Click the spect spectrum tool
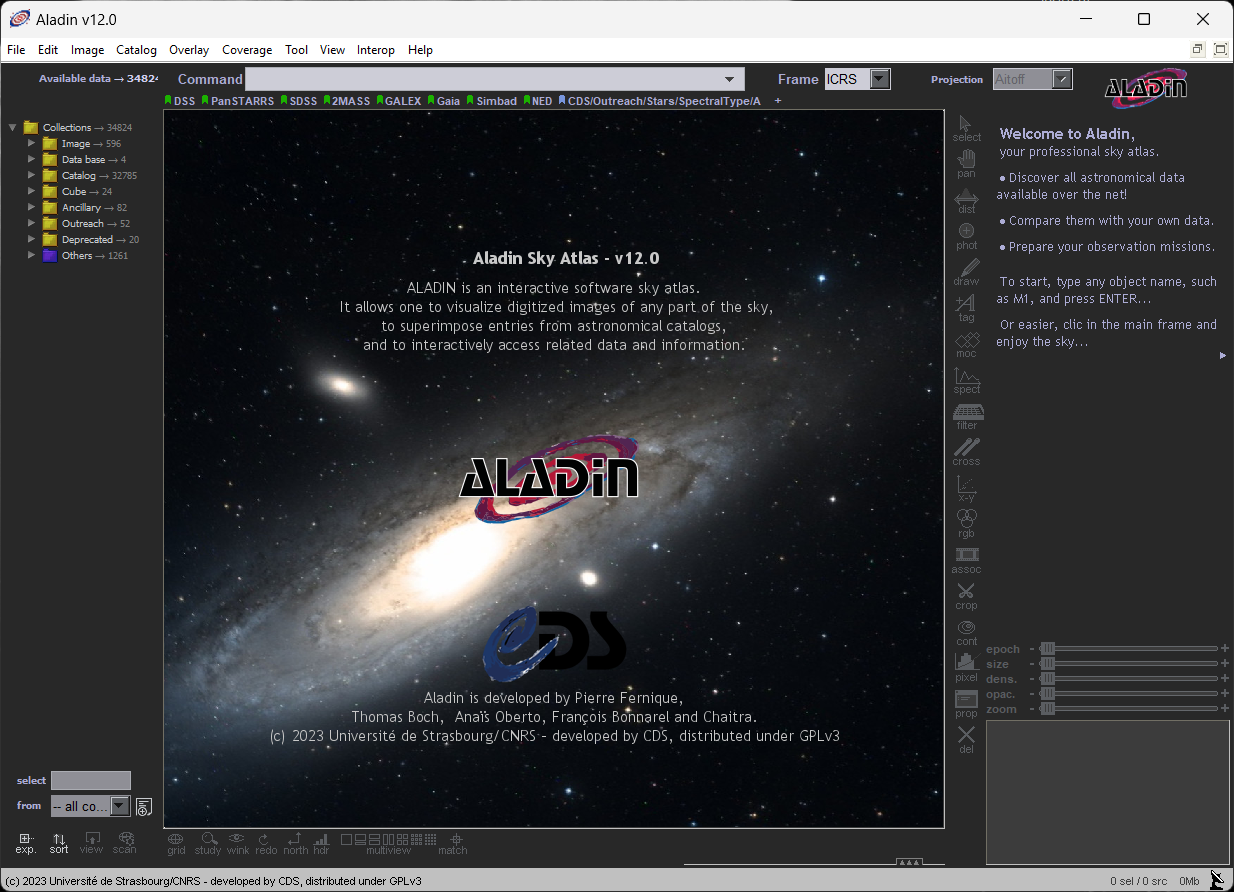 pos(966,380)
